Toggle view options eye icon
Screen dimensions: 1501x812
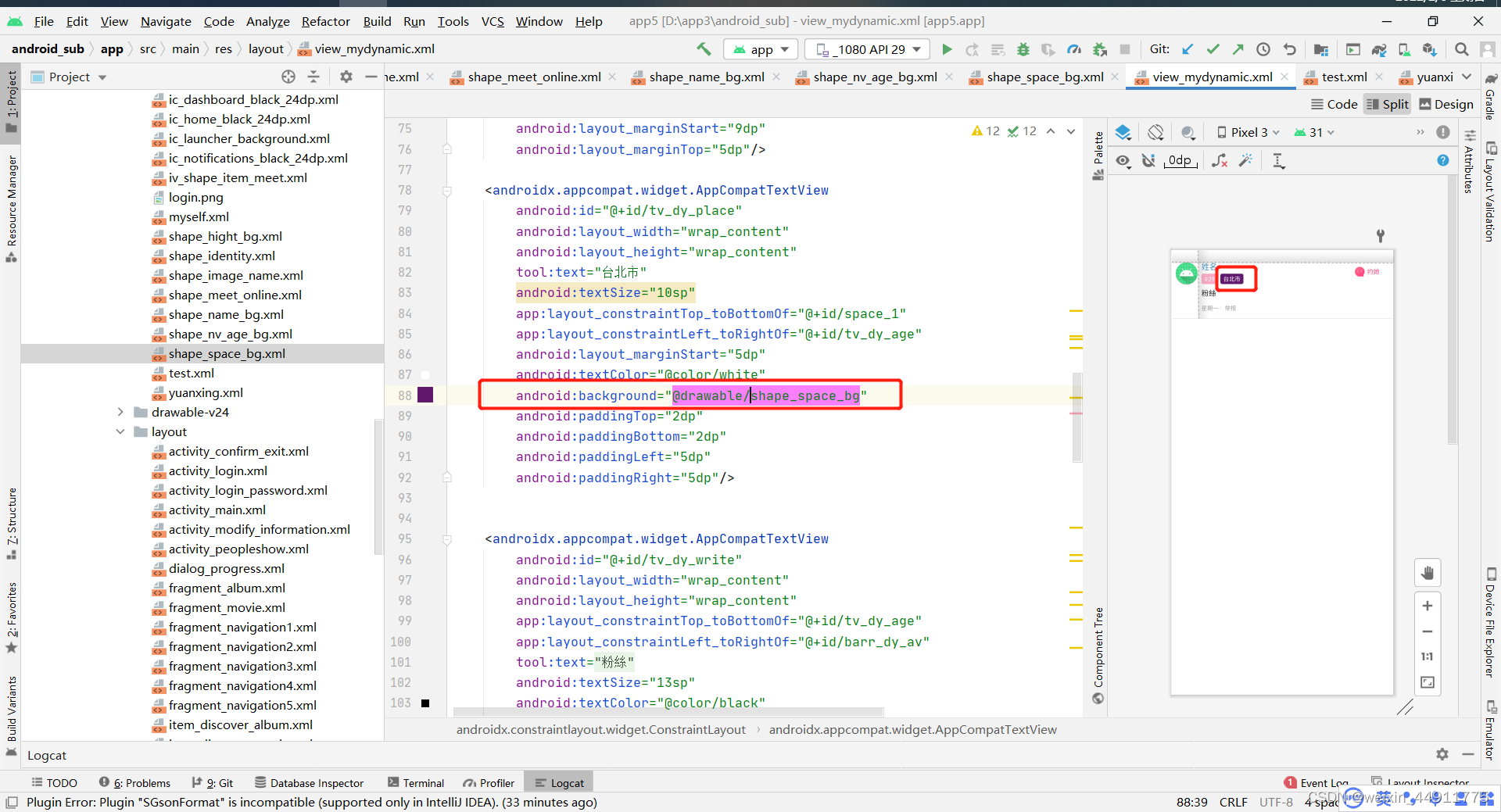[x=1123, y=160]
